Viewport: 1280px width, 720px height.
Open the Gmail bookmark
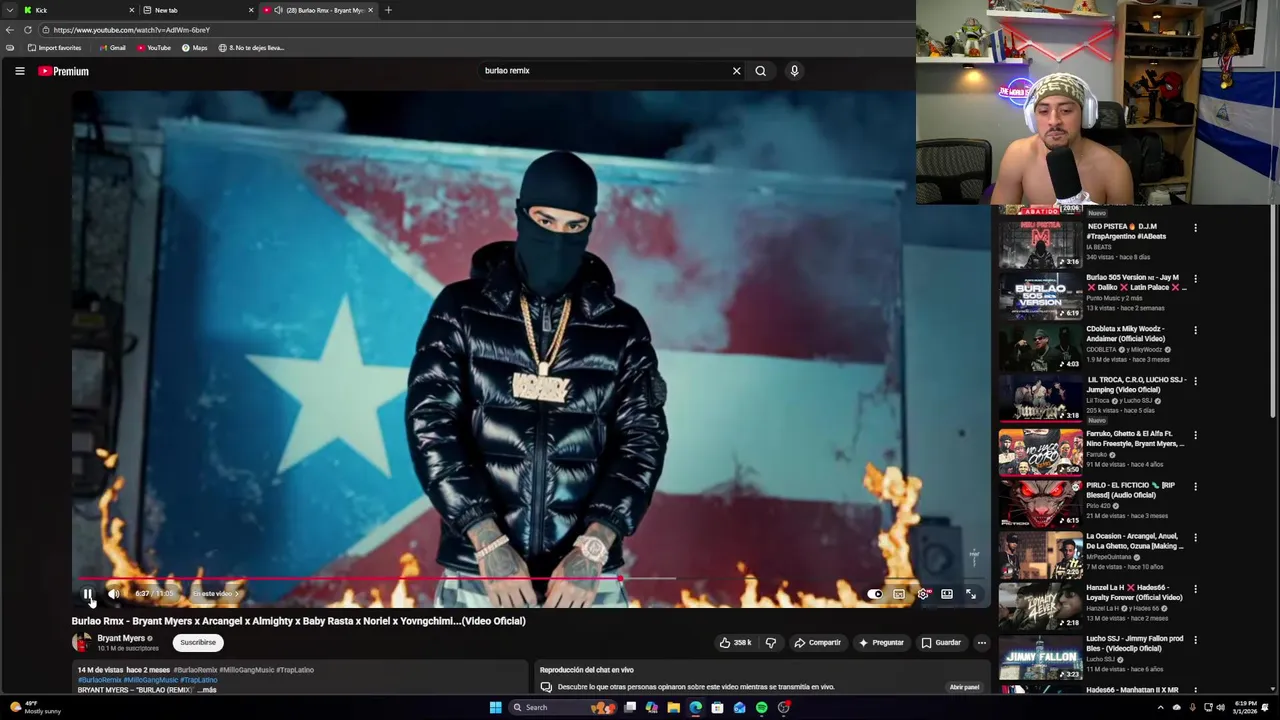point(112,48)
